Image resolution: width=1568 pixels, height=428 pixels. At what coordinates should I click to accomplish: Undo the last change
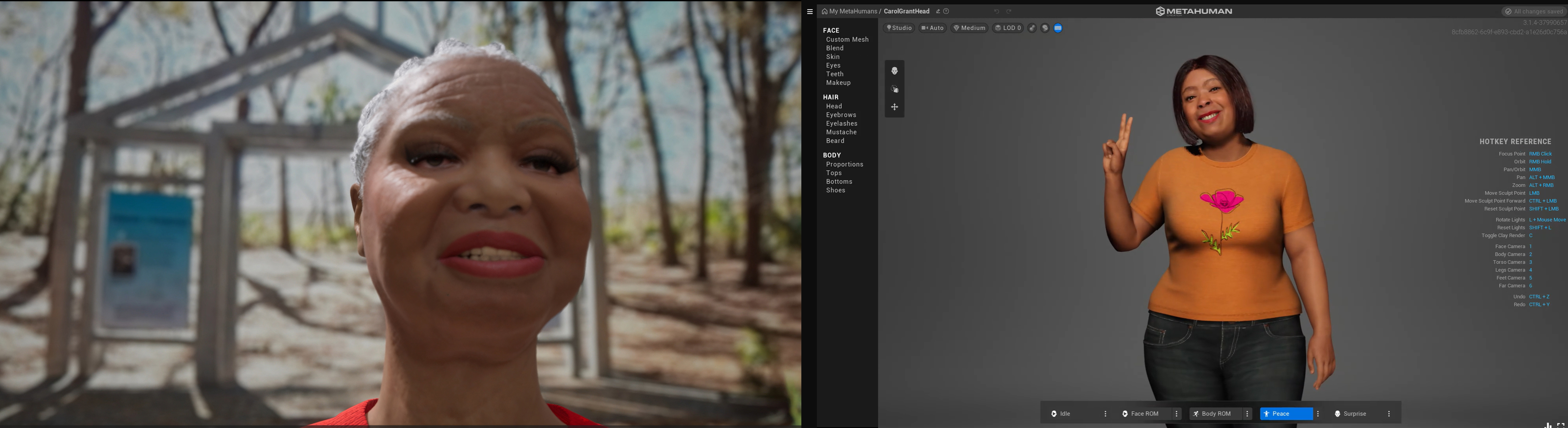[x=997, y=12]
